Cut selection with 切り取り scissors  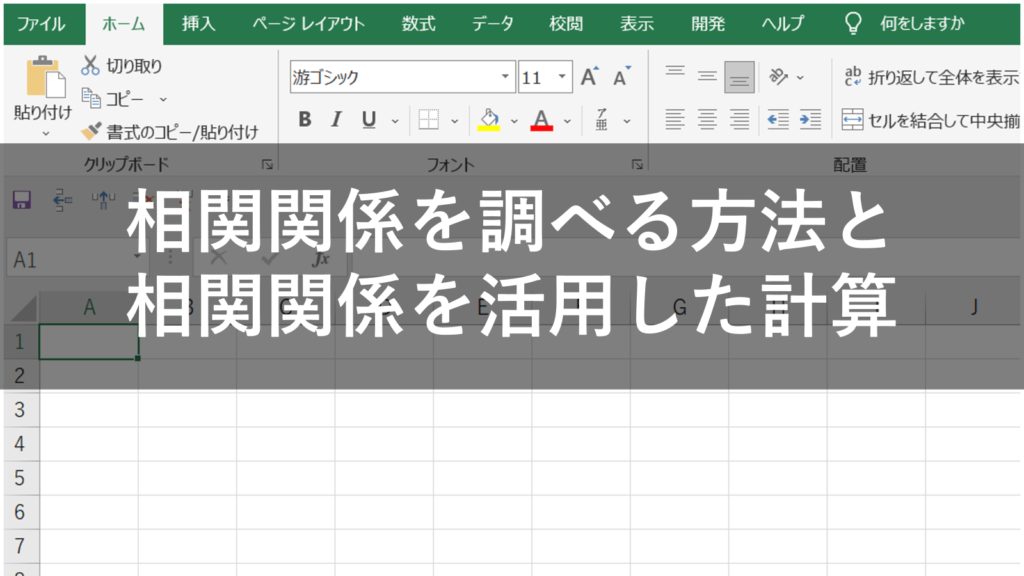(122, 65)
